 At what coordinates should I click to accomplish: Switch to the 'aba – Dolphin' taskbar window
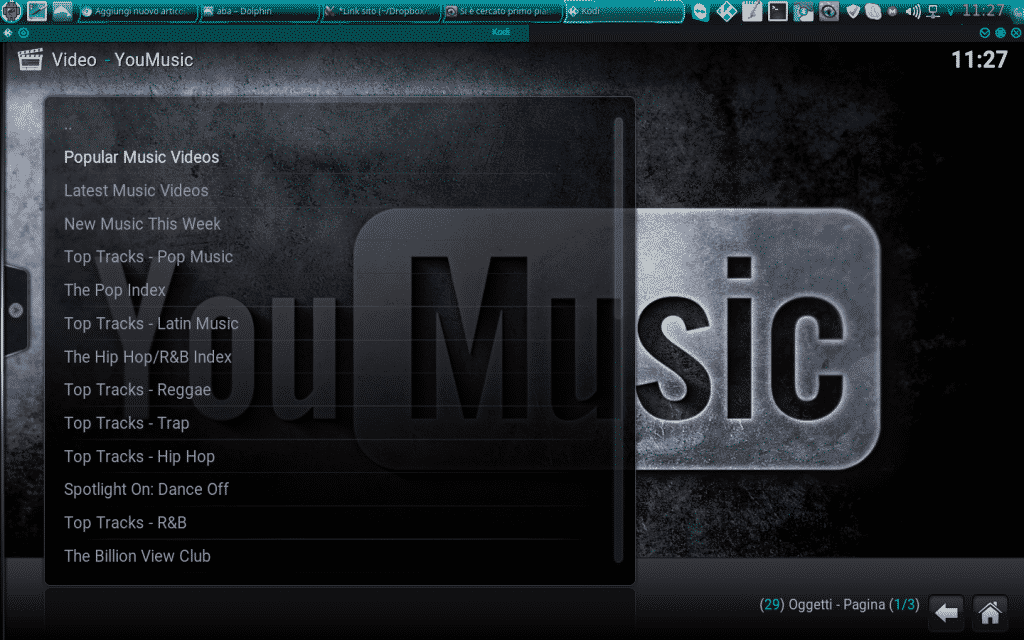(259, 12)
